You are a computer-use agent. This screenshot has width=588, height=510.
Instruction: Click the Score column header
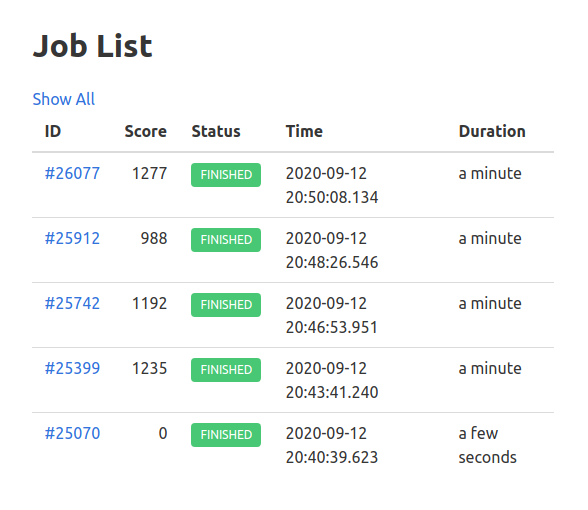pyautogui.click(x=146, y=131)
